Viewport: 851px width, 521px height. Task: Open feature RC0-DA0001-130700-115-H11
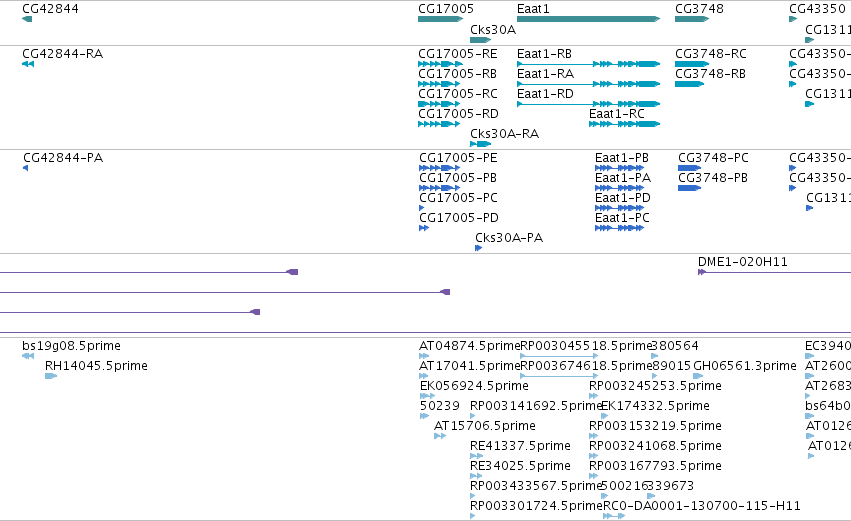(614, 517)
